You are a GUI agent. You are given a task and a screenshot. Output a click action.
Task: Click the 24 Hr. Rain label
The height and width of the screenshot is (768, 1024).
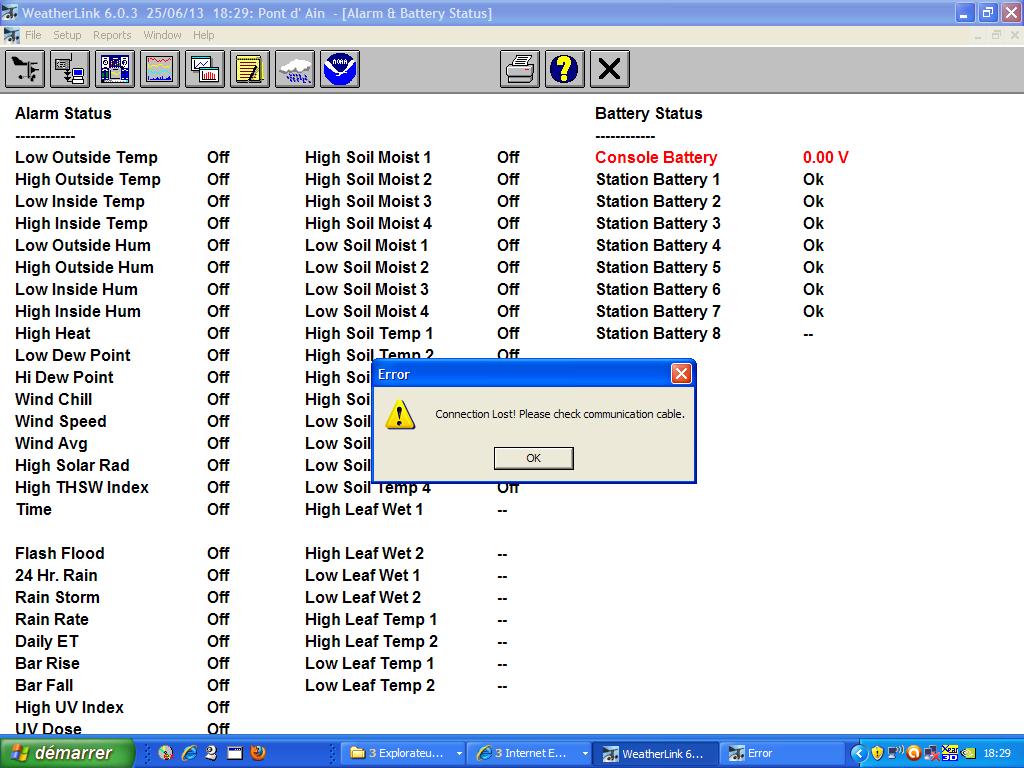tap(56, 576)
